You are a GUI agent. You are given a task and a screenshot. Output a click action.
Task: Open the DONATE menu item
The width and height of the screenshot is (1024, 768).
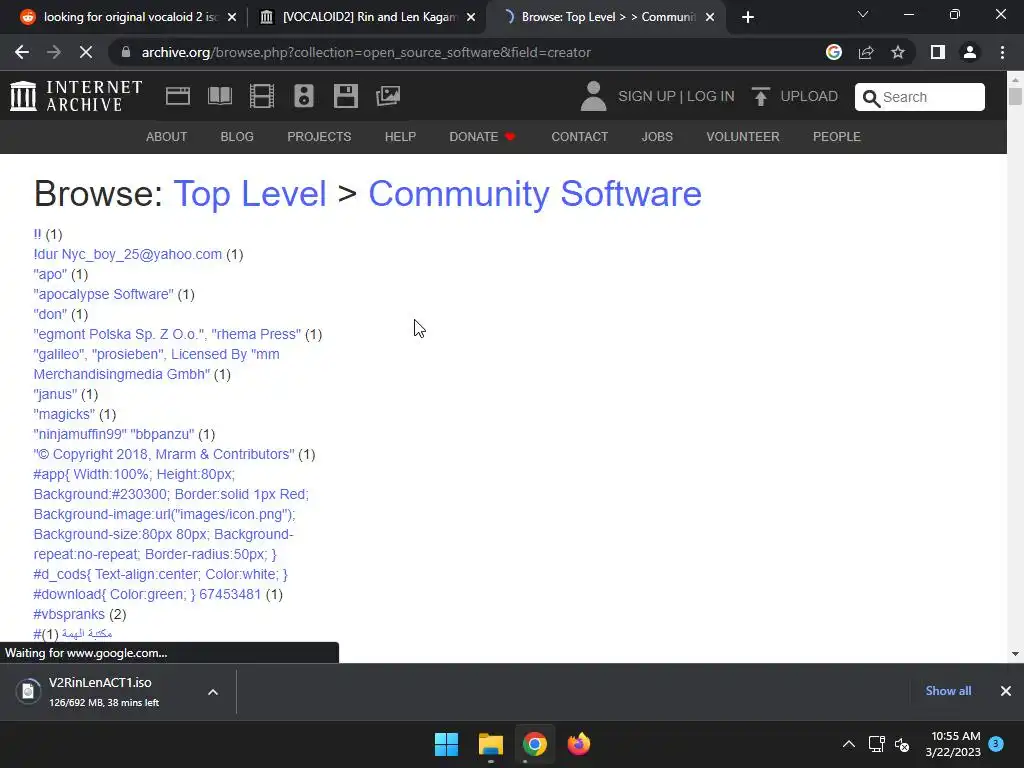483,136
